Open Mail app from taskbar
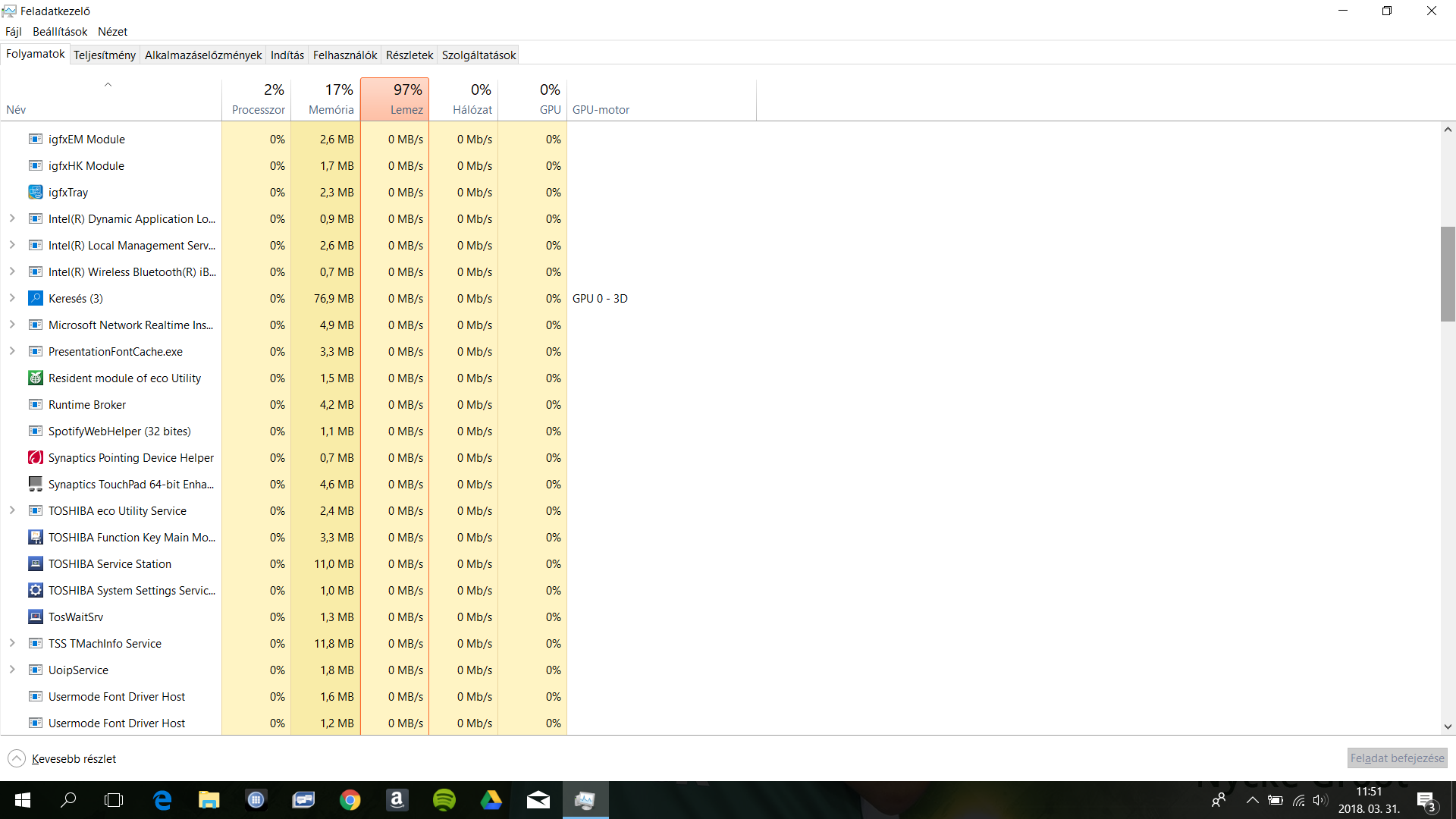The width and height of the screenshot is (1456, 819). (x=538, y=800)
